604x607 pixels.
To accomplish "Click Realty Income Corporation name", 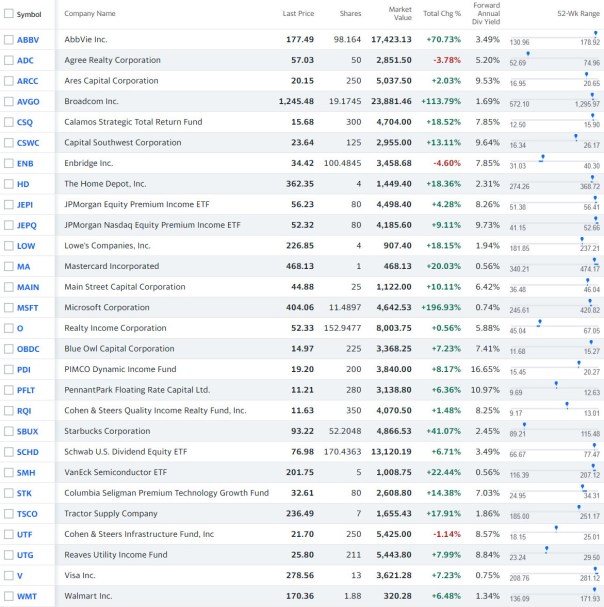I will coord(115,328).
